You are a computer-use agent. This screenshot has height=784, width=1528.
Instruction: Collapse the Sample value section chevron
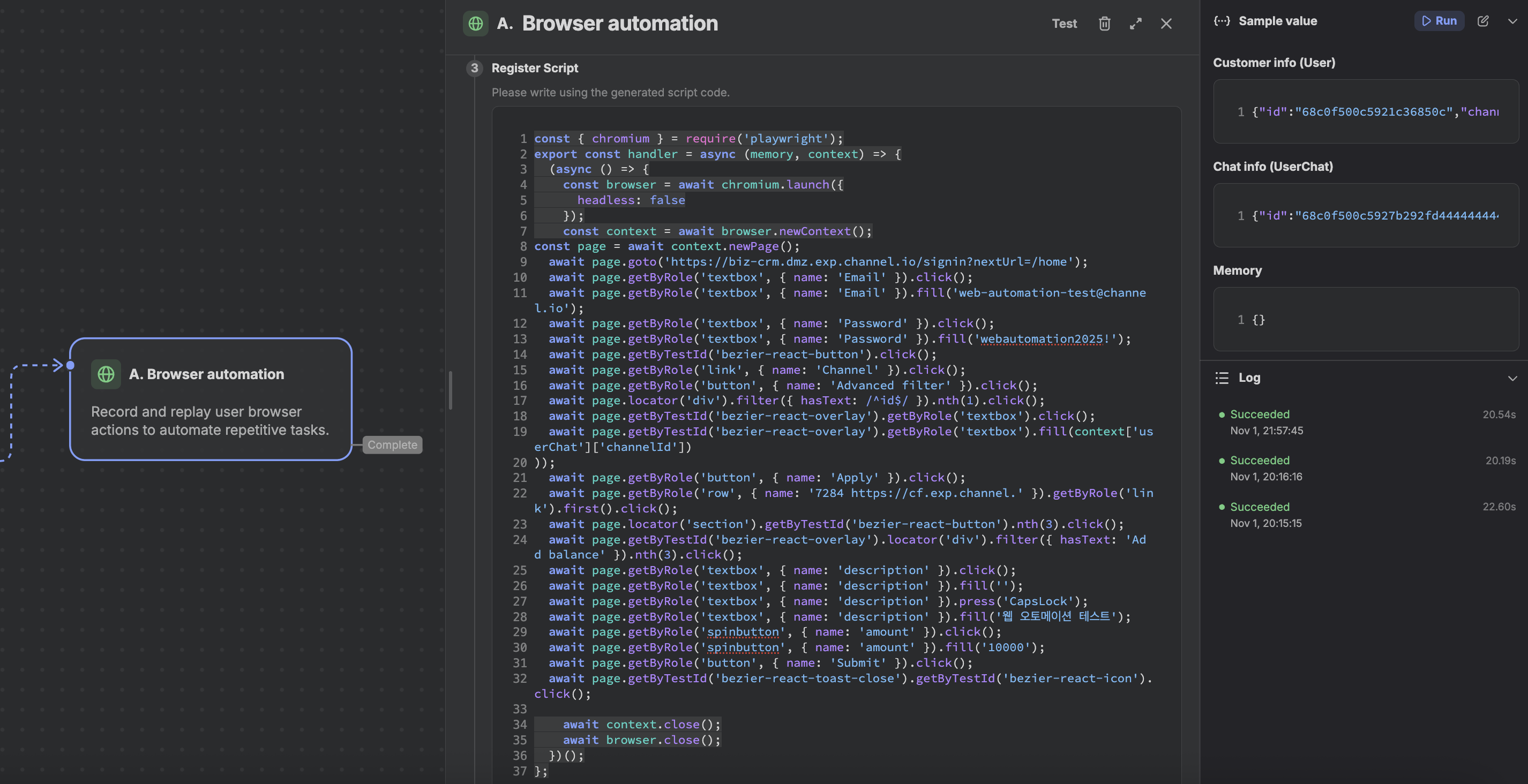click(1512, 21)
